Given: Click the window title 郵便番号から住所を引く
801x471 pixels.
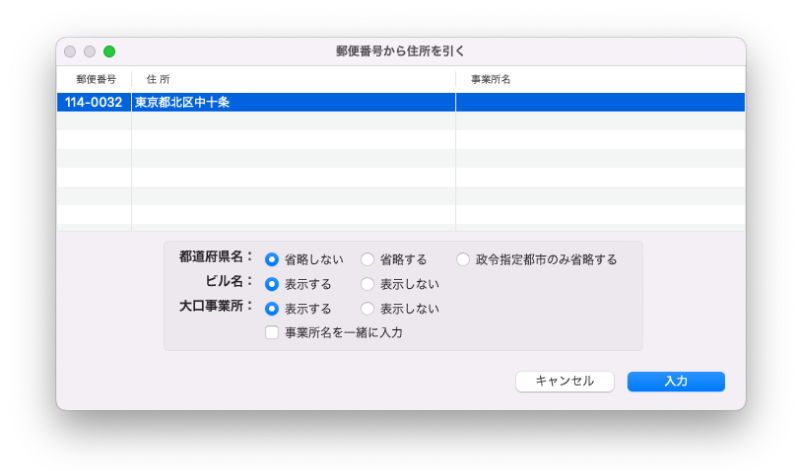Looking at the screenshot, I should 400,51.
